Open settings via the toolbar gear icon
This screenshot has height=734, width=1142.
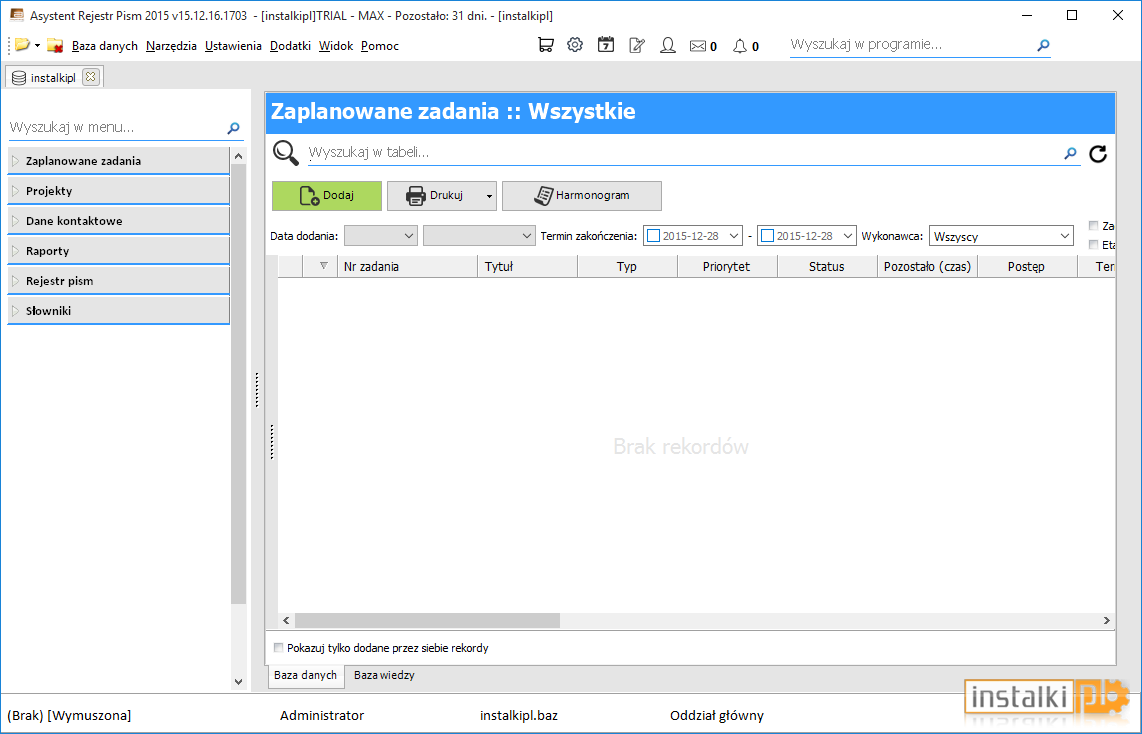[x=575, y=45]
